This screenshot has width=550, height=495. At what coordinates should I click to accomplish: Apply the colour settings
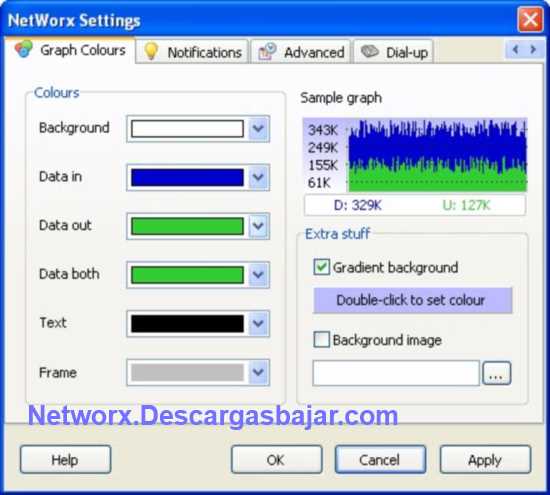(x=485, y=460)
